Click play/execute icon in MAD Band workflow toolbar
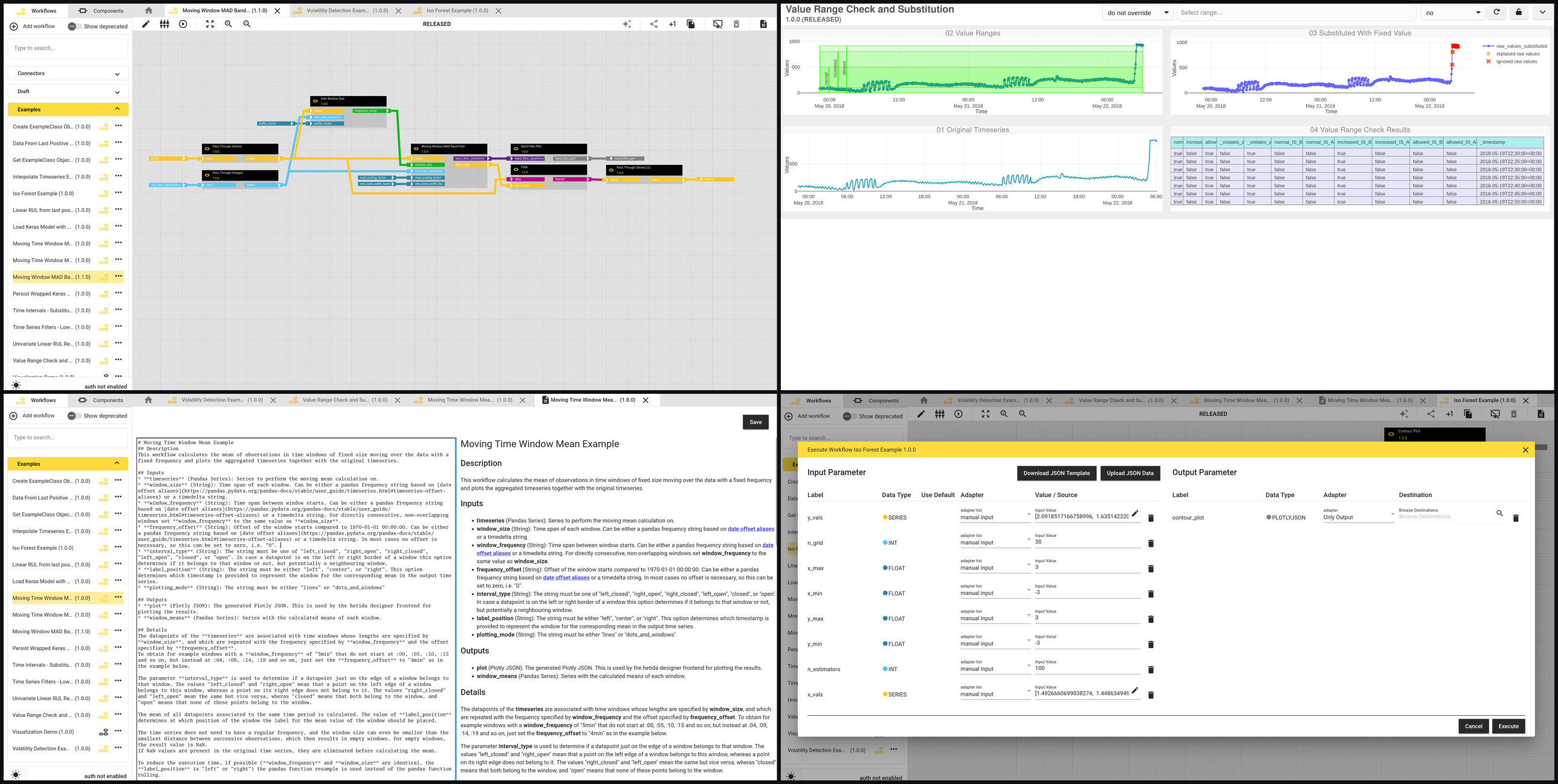The image size is (1558, 784). pos(183,24)
